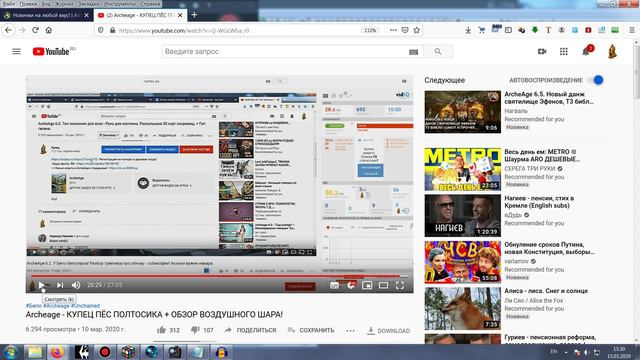640x360 pixels.
Task: Click the address bar URL
Action: [184, 31]
